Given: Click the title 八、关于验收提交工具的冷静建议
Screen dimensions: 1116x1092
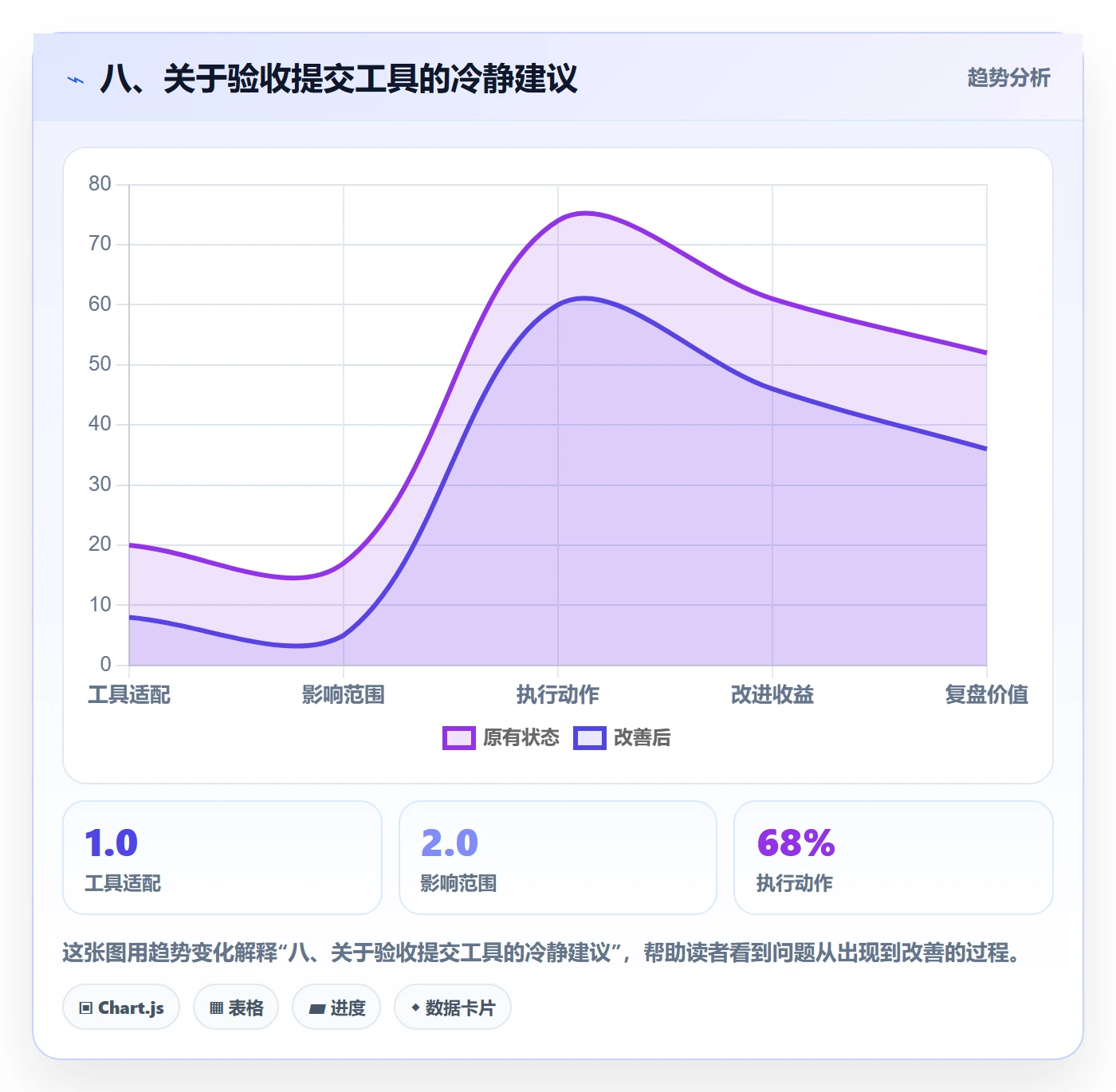Looking at the screenshot, I should point(339,79).
